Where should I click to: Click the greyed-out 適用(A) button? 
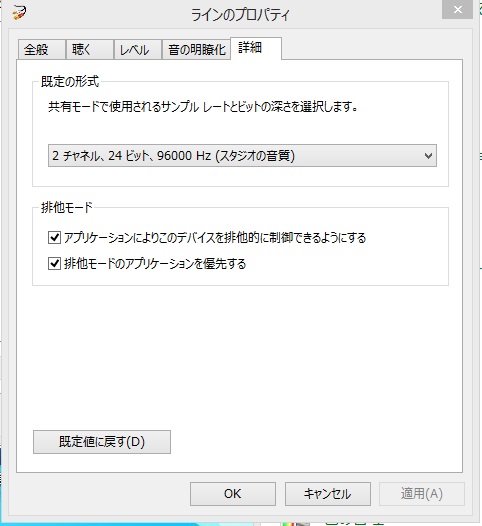pyautogui.click(x=422, y=494)
